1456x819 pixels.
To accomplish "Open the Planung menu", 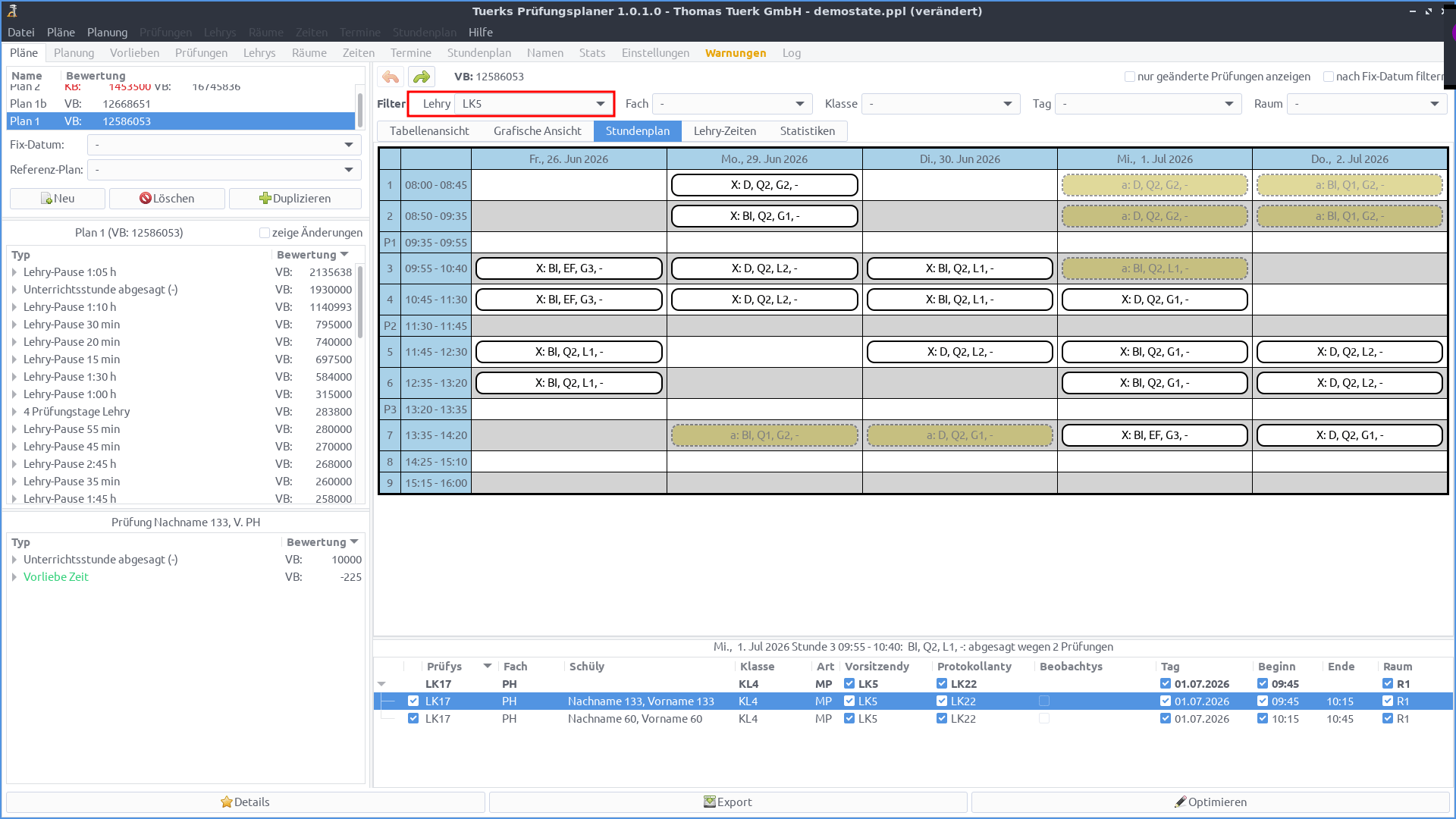I will [107, 33].
